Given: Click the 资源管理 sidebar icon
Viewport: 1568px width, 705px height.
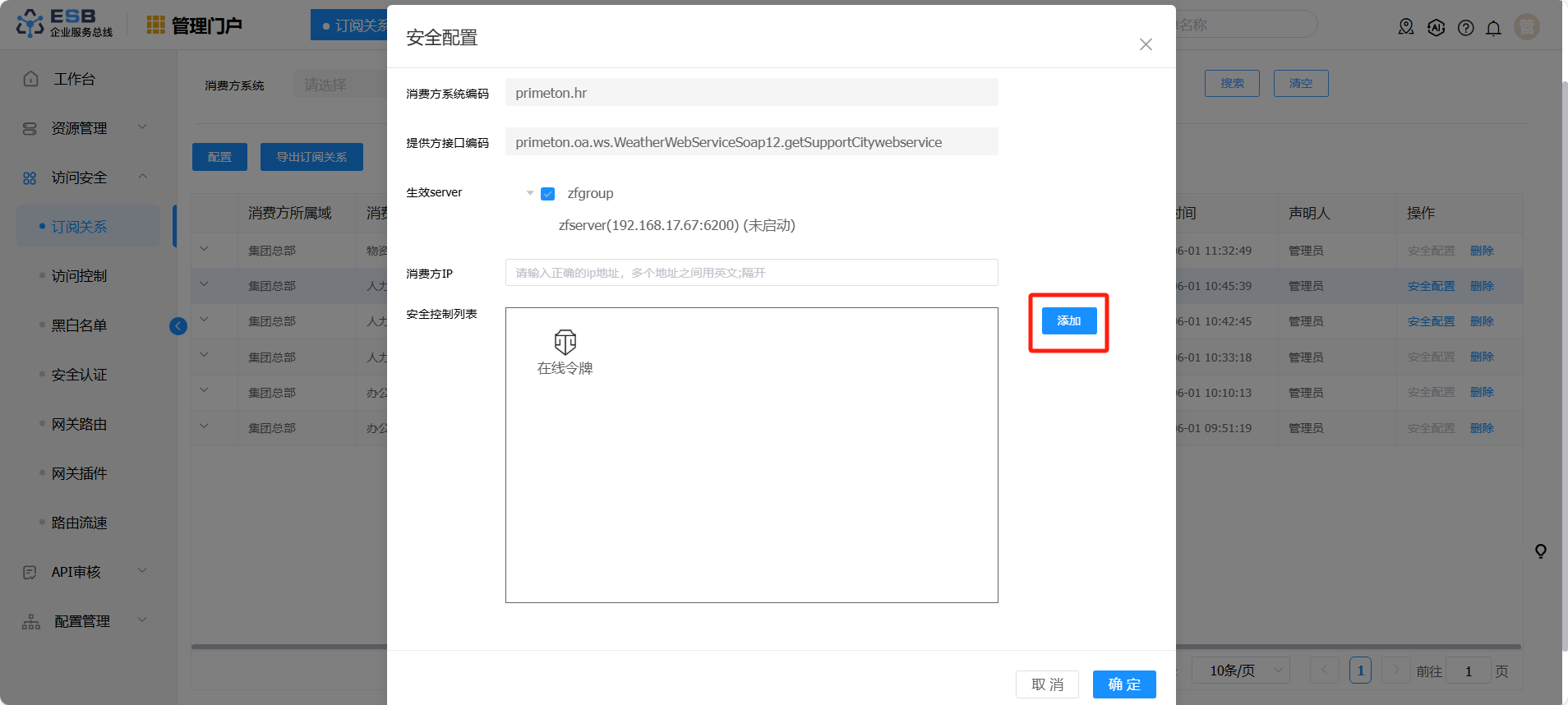Looking at the screenshot, I should tap(30, 128).
